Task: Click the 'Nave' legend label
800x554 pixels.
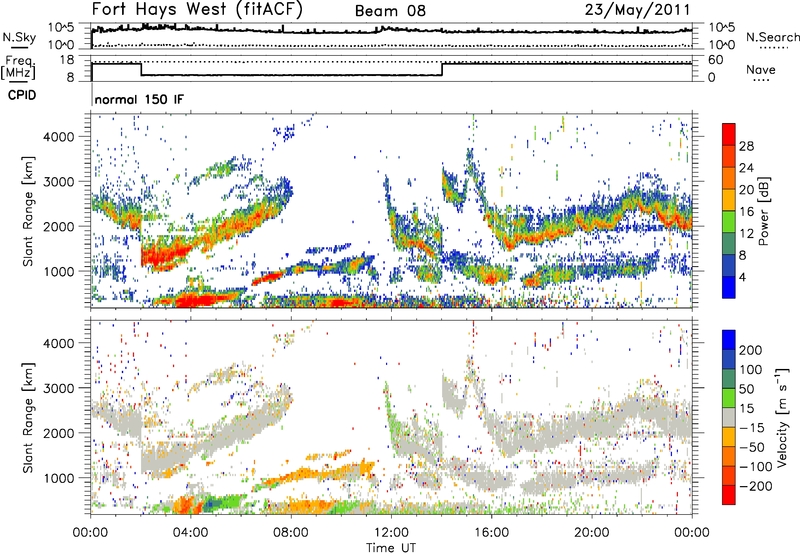Action: click(761, 69)
